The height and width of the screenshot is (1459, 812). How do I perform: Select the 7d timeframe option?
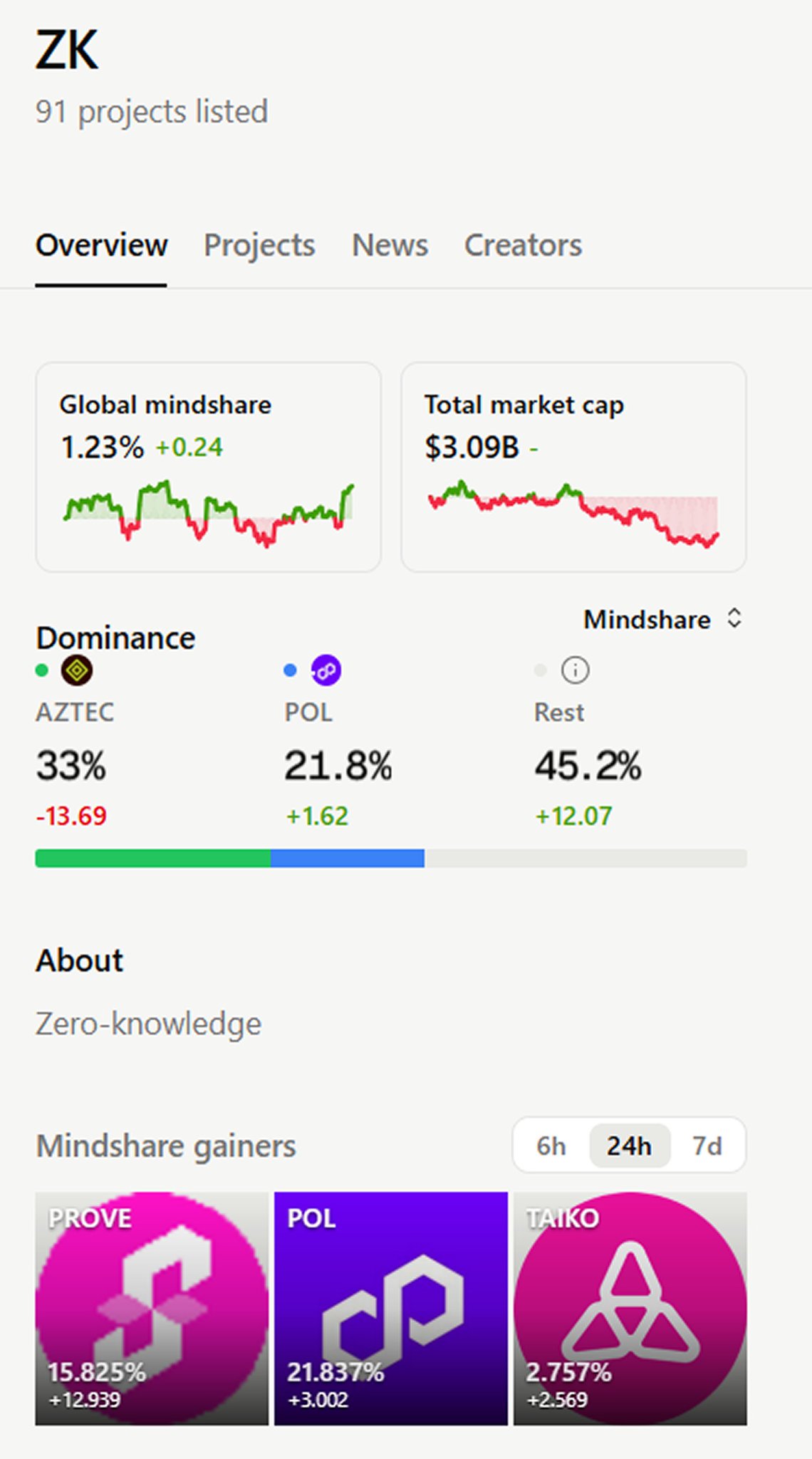pos(707,1146)
